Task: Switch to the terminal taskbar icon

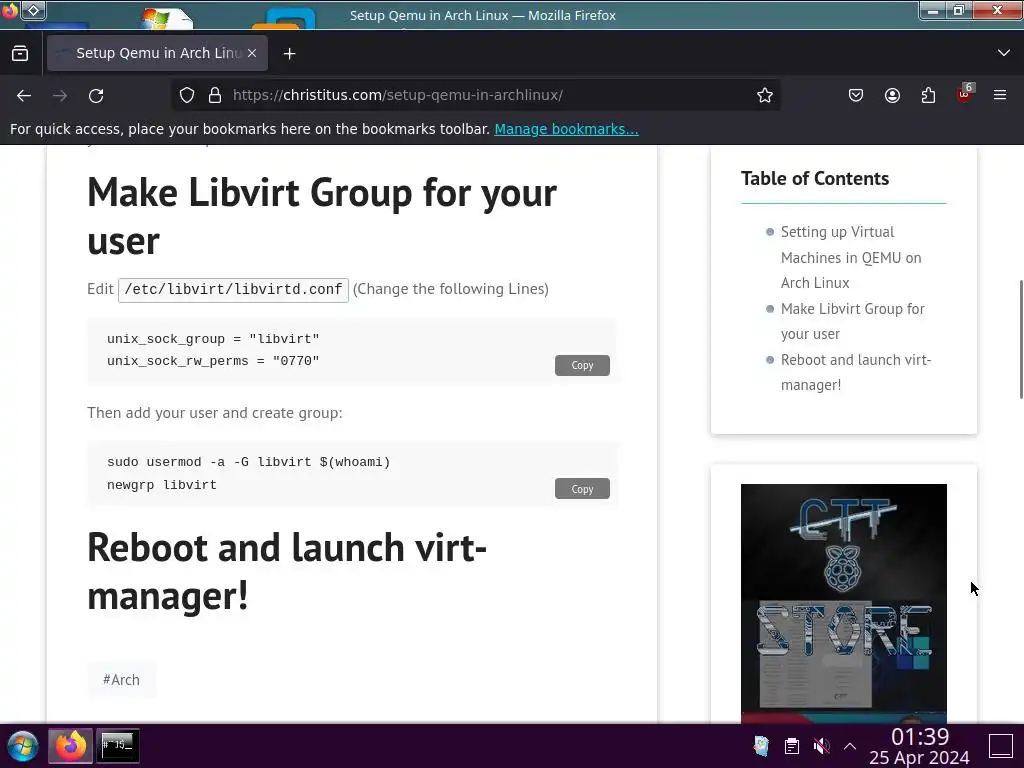Action: pyautogui.click(x=118, y=746)
